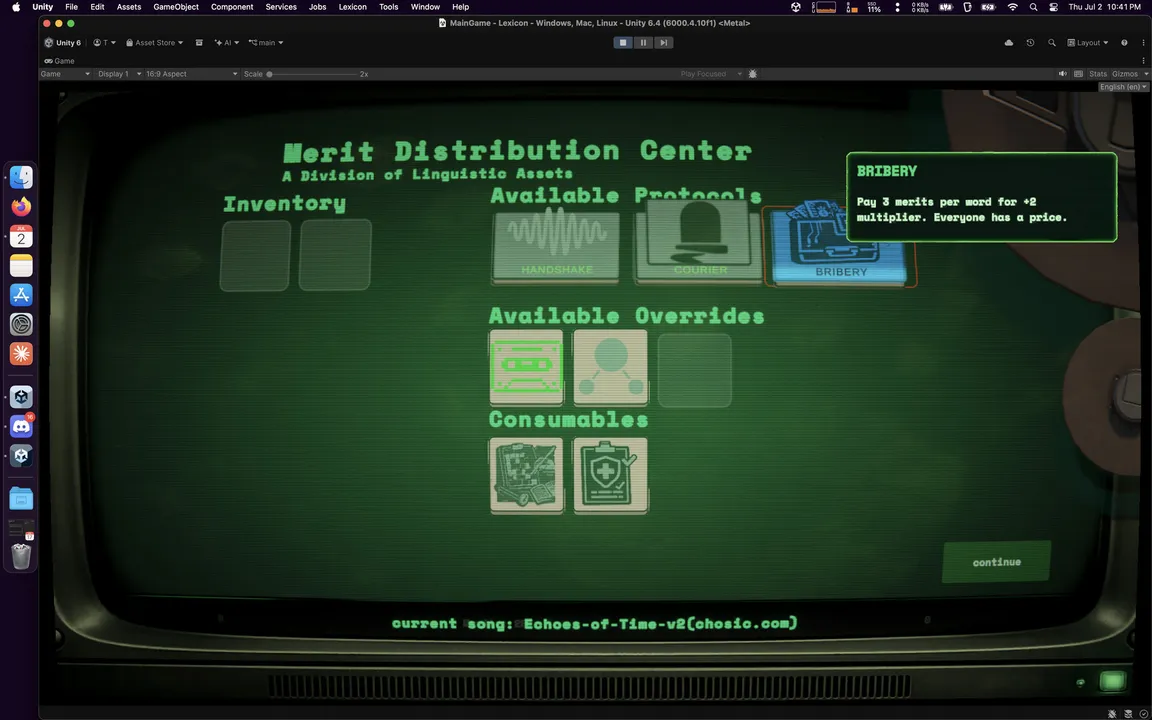1152x720 pixels.
Task: Open the Assets menu
Action: point(129,7)
